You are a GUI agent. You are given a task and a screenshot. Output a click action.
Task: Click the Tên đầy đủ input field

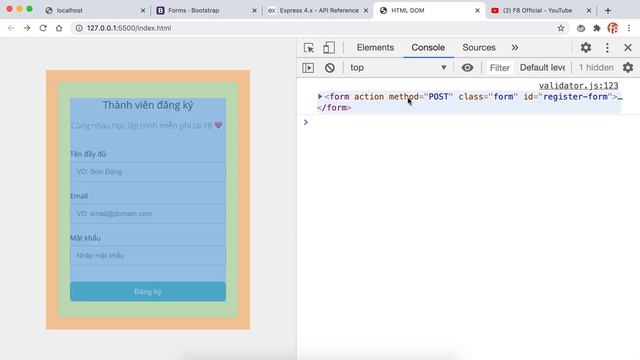pos(148,172)
